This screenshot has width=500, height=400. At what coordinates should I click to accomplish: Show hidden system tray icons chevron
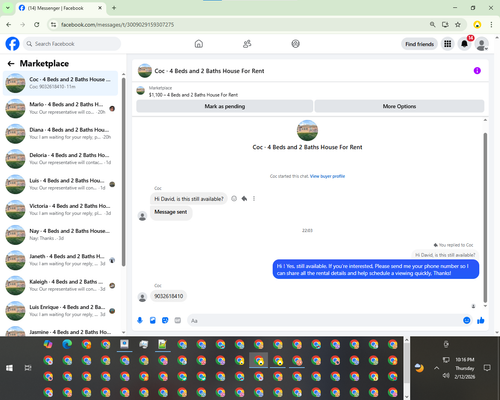click(x=436, y=368)
